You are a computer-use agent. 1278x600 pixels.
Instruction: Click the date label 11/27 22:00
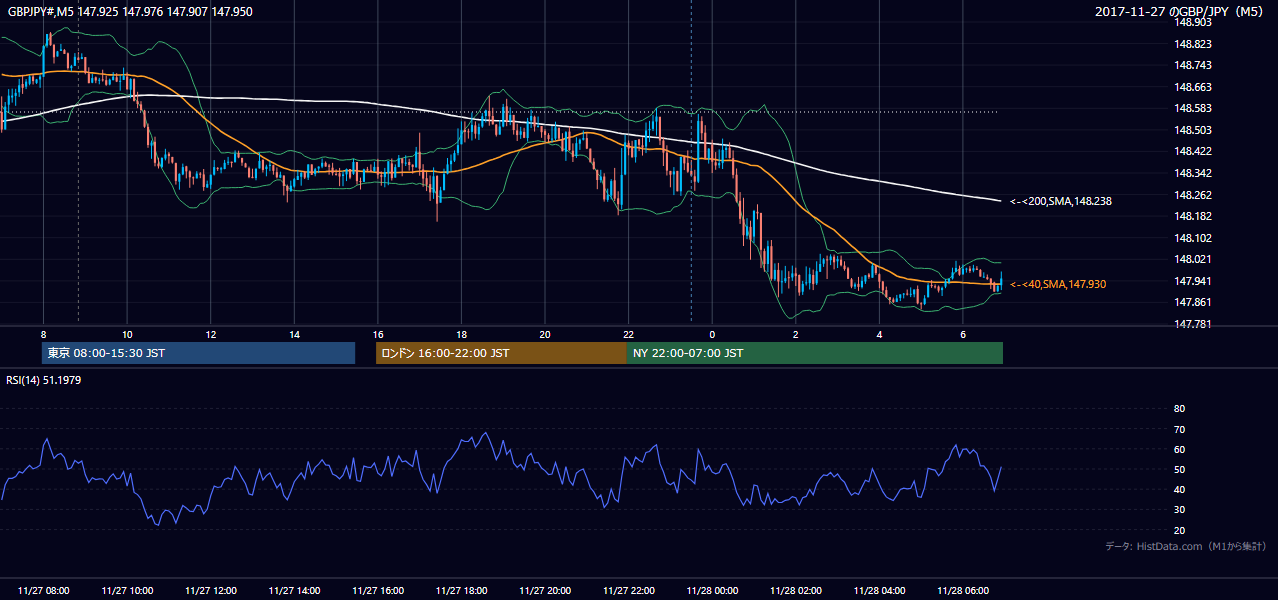coord(628,591)
